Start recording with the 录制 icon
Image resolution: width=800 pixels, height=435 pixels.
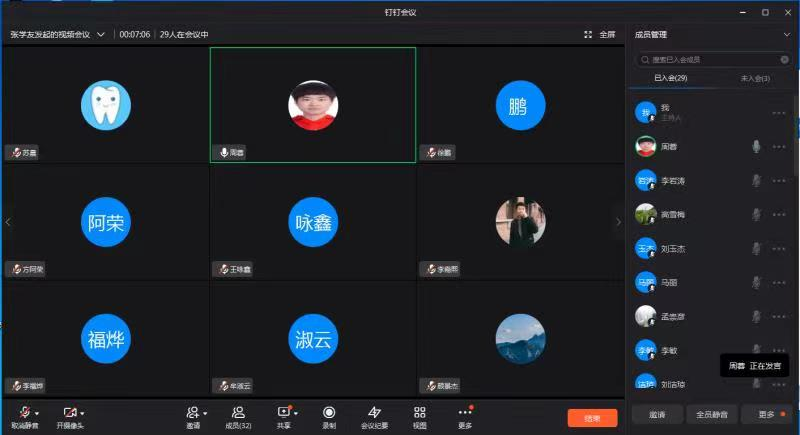[329, 412]
